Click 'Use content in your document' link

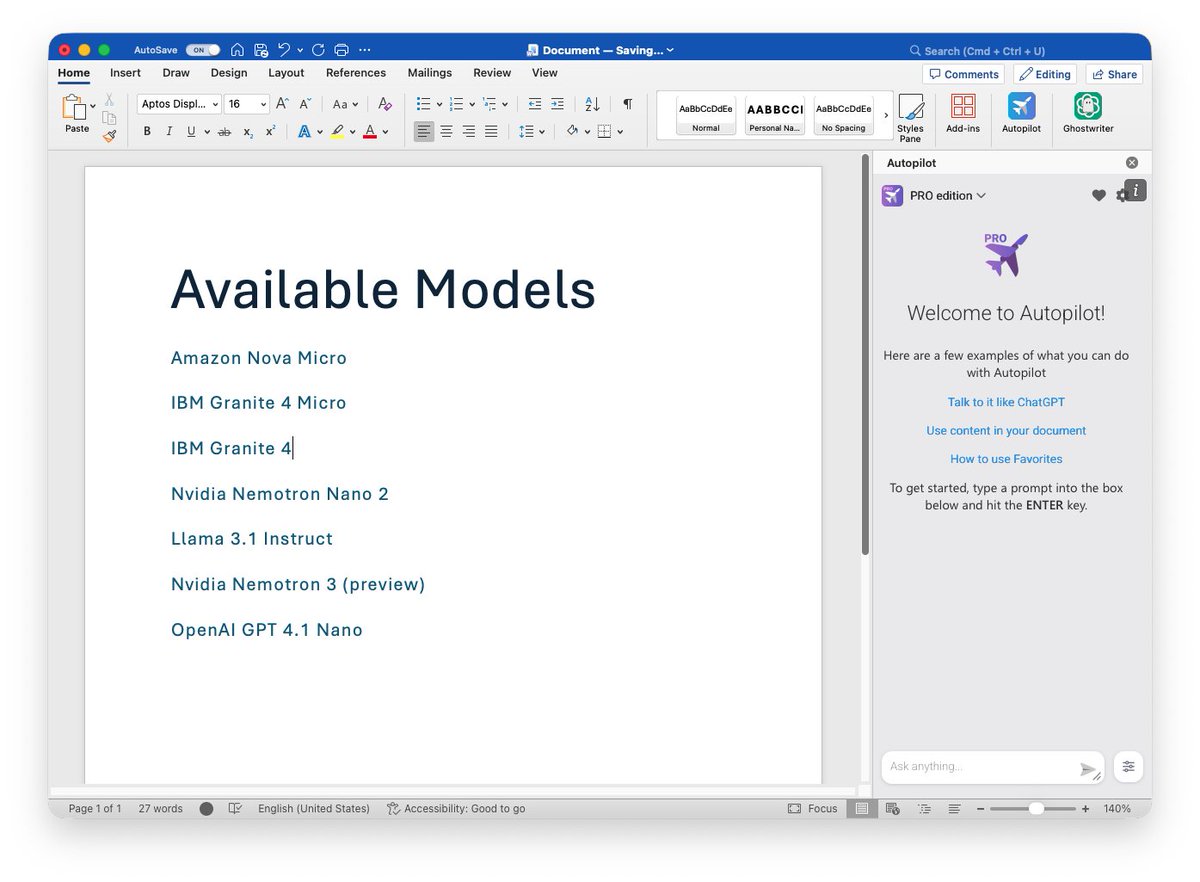pos(1006,431)
